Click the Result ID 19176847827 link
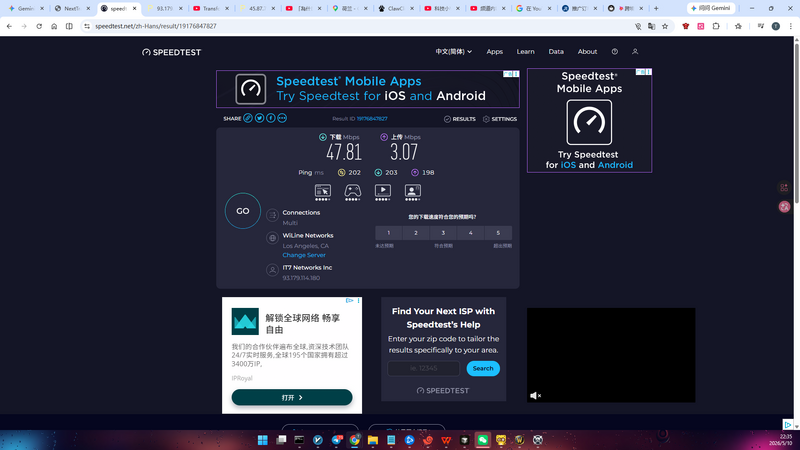The image size is (800, 450). [372, 118]
